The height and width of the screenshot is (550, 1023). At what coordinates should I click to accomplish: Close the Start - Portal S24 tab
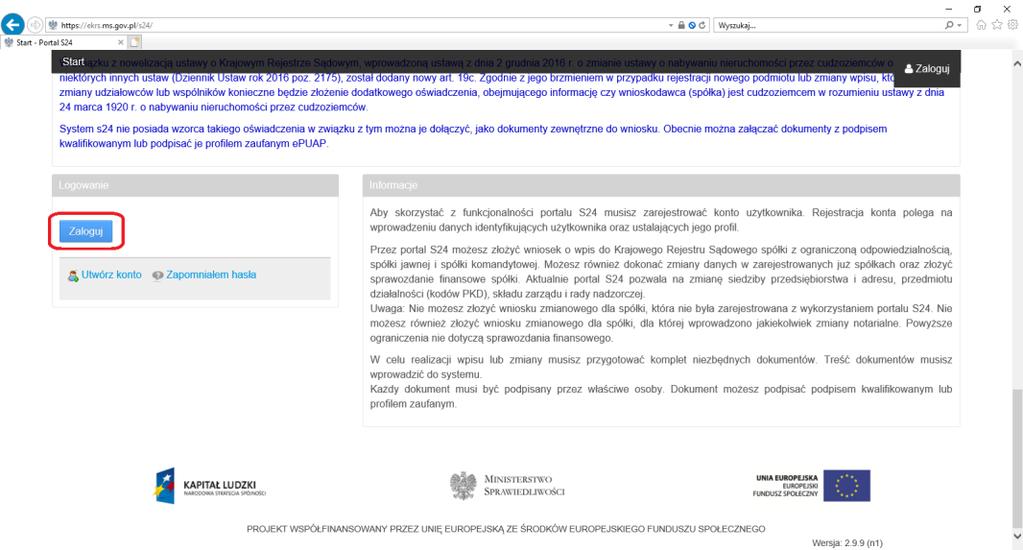(120, 42)
